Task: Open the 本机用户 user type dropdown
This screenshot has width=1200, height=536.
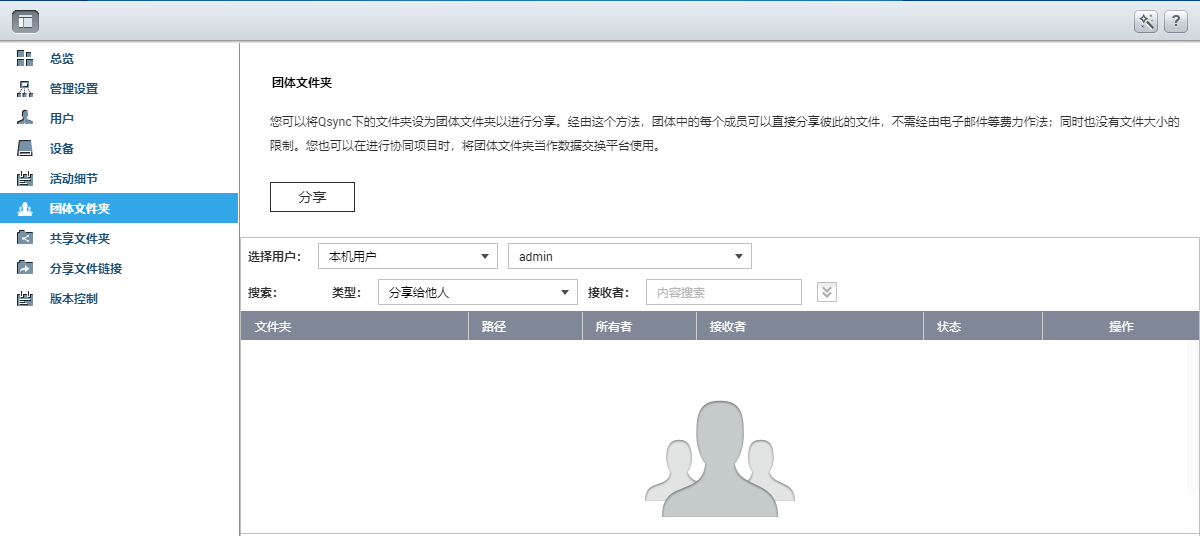Action: (408, 256)
